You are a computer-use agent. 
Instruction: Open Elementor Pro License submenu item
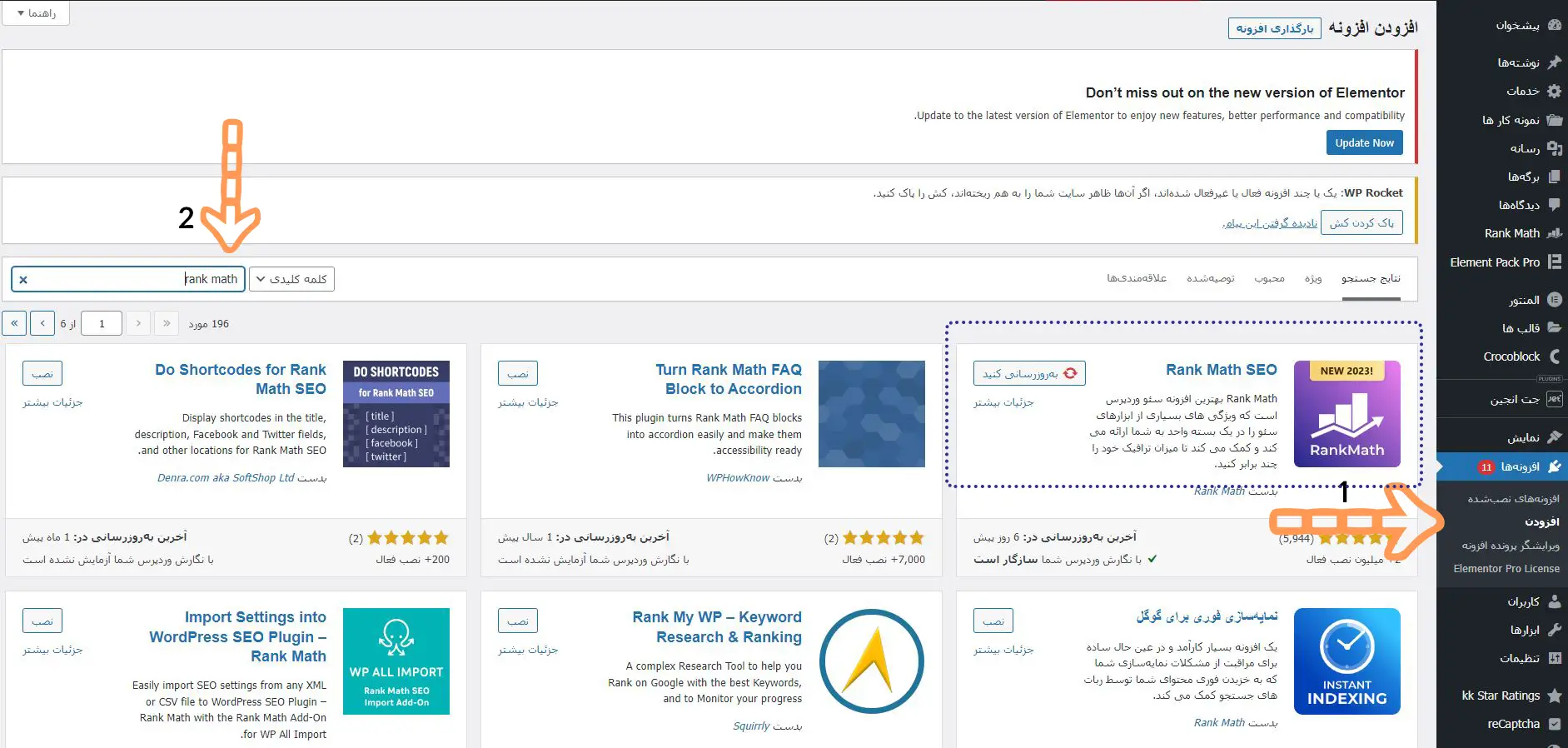(1506, 568)
